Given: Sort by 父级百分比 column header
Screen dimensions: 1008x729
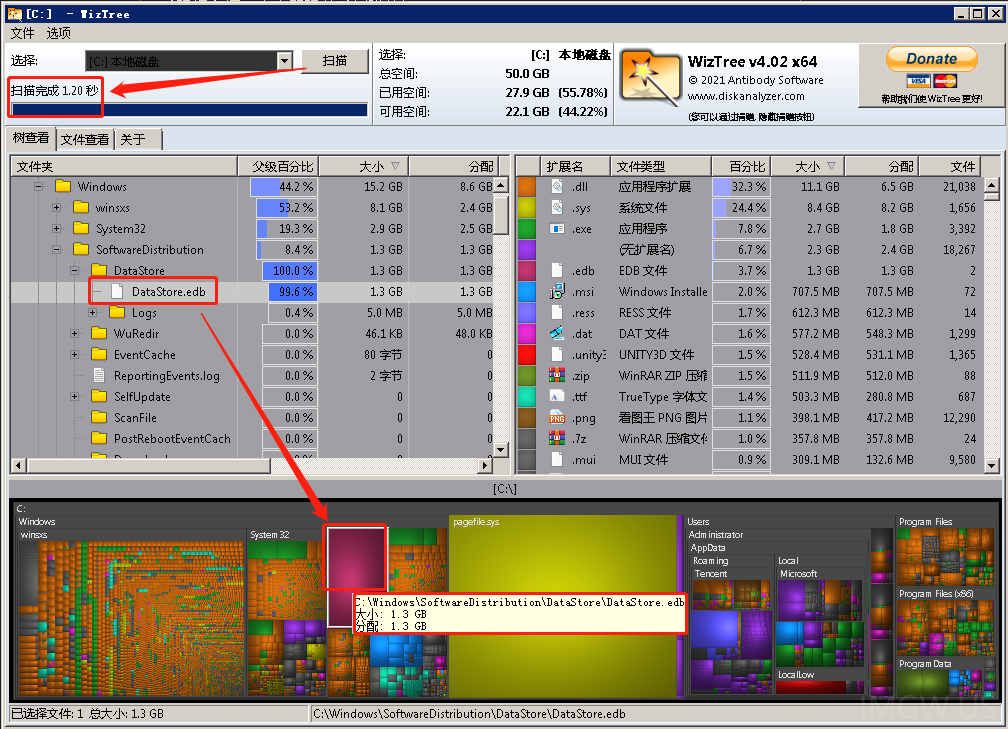Looking at the screenshot, I should pos(278,166).
